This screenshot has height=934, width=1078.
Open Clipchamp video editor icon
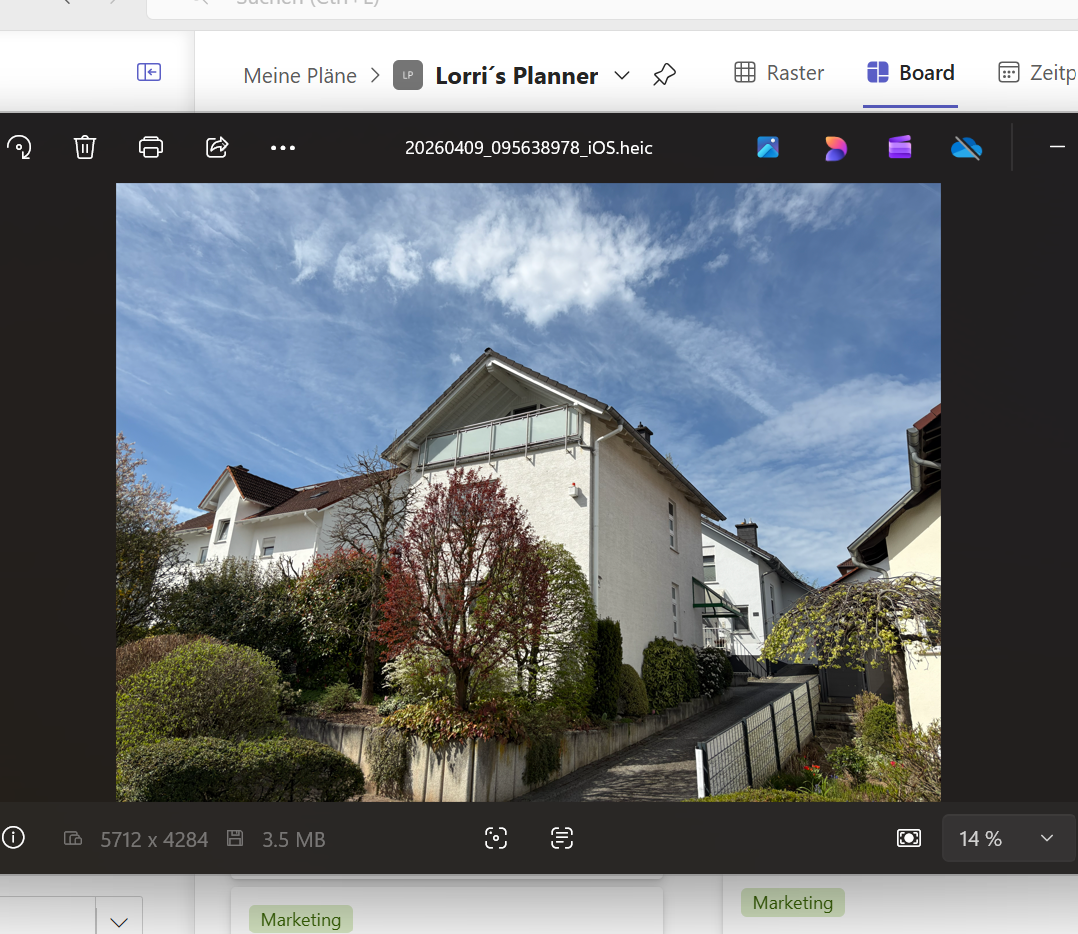pyautogui.click(x=900, y=147)
